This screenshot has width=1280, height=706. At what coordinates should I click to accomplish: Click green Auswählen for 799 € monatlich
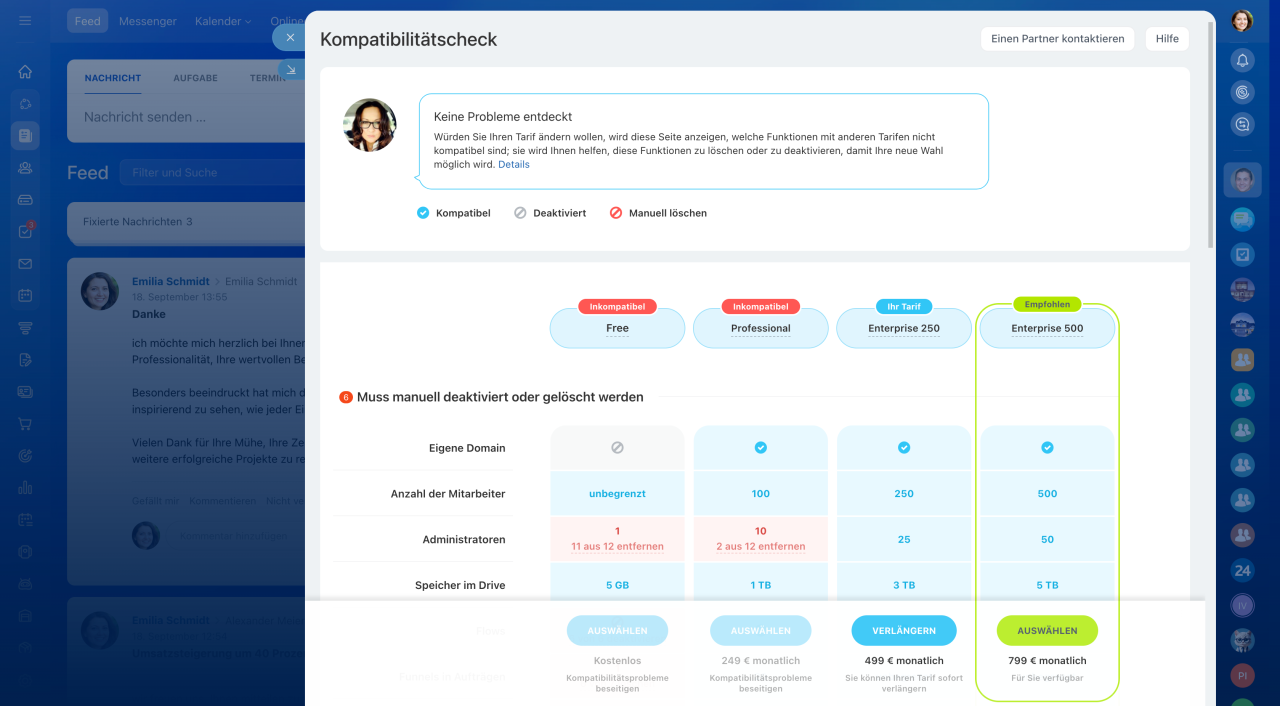click(1047, 631)
